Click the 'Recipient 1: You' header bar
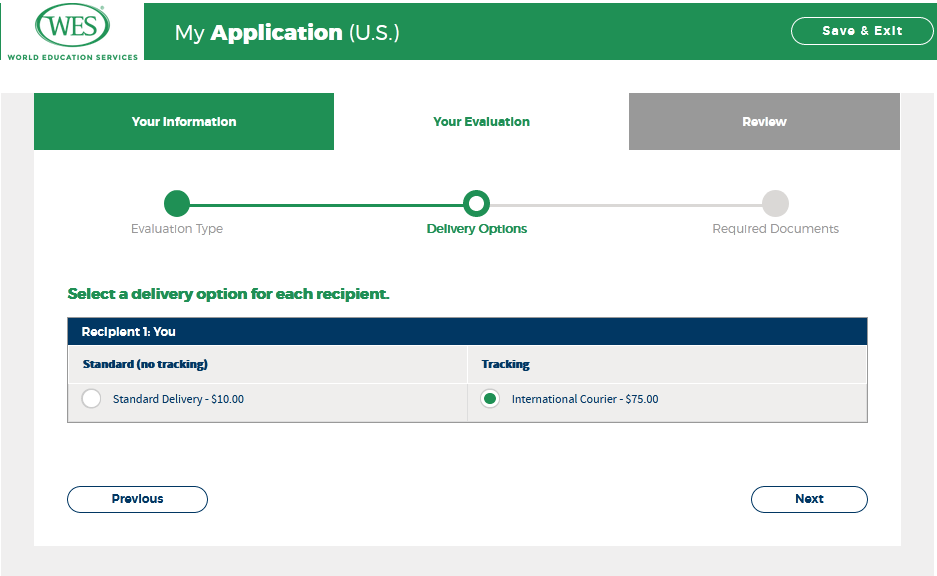Viewport: 937px width, 576px height. click(x=467, y=331)
